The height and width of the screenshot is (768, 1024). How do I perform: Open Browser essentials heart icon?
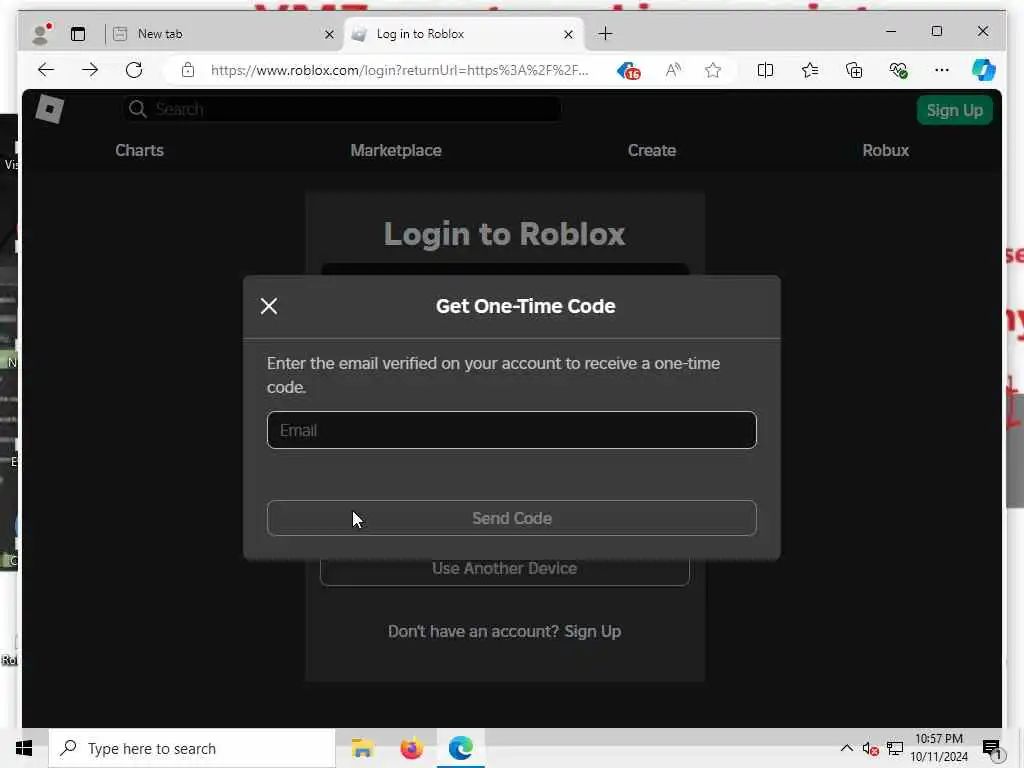(899, 70)
